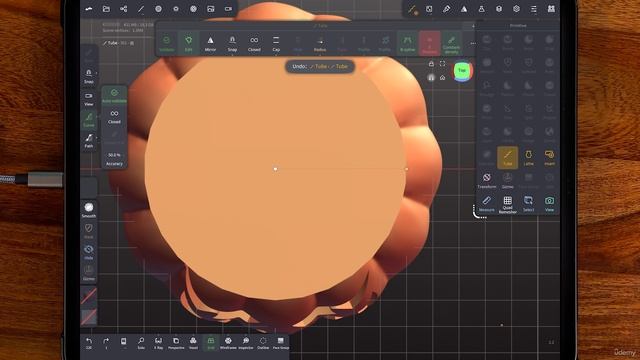This screenshot has height=360, width=640.
Task: Open the Scene share icon menu
Action: click(123, 9)
